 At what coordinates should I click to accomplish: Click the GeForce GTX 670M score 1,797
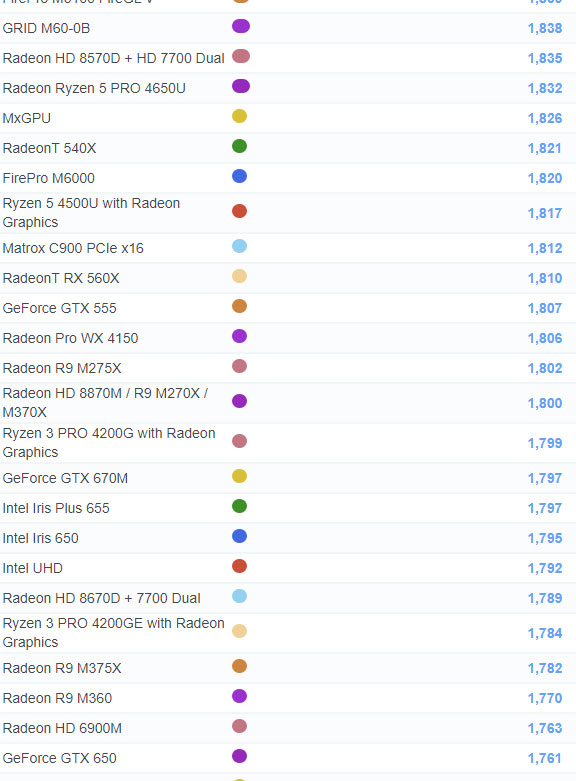[545, 478]
